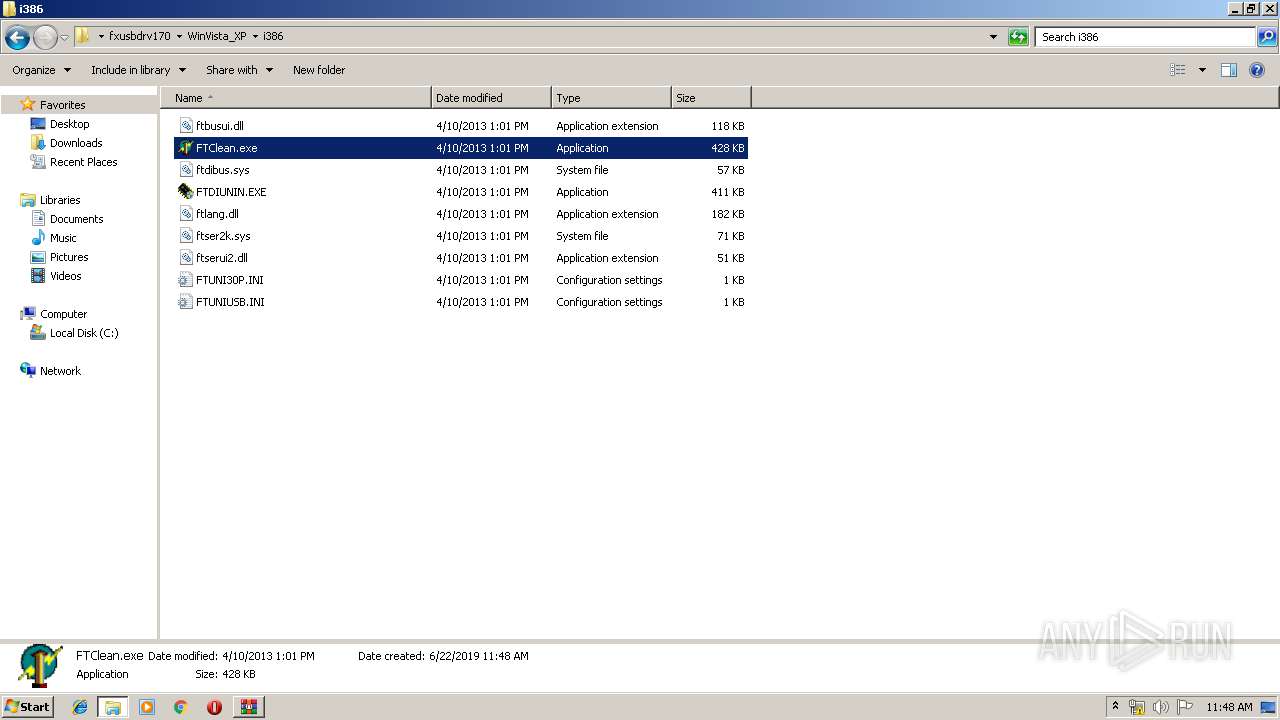Open the view options dropdown arrow
1280x720 pixels.
pos(1202,70)
